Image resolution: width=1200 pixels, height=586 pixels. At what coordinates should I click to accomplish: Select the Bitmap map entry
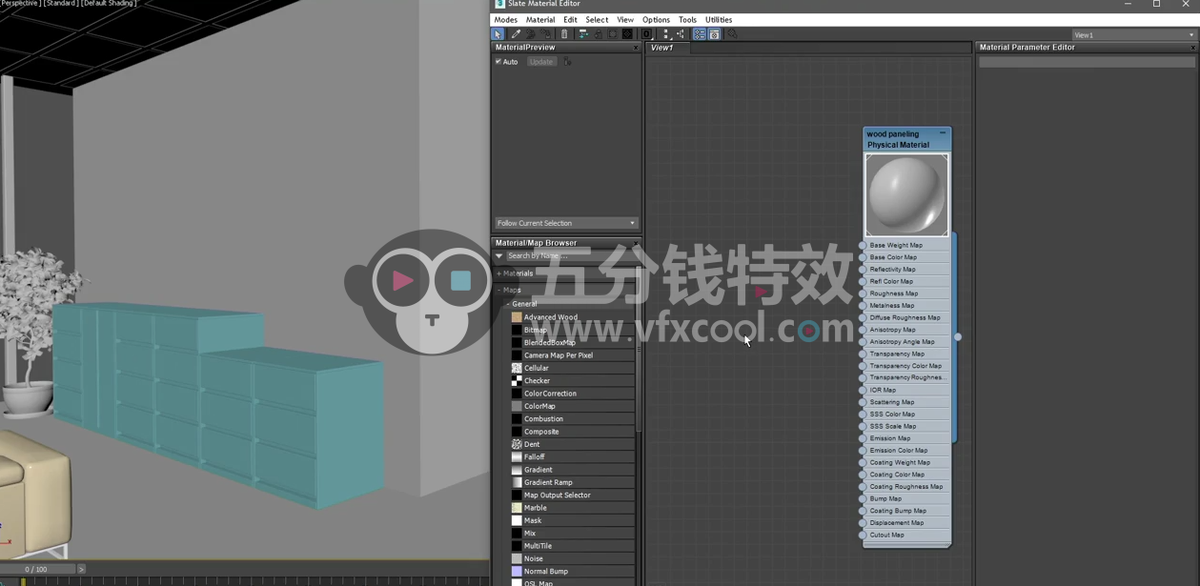[x=572, y=330]
